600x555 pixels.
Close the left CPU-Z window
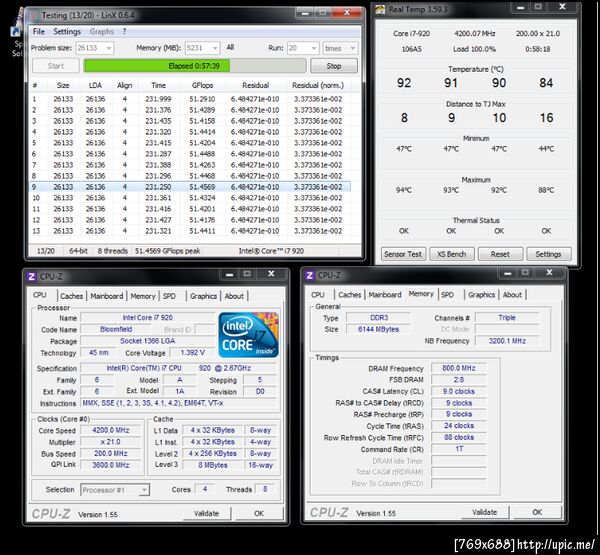pos(271,274)
